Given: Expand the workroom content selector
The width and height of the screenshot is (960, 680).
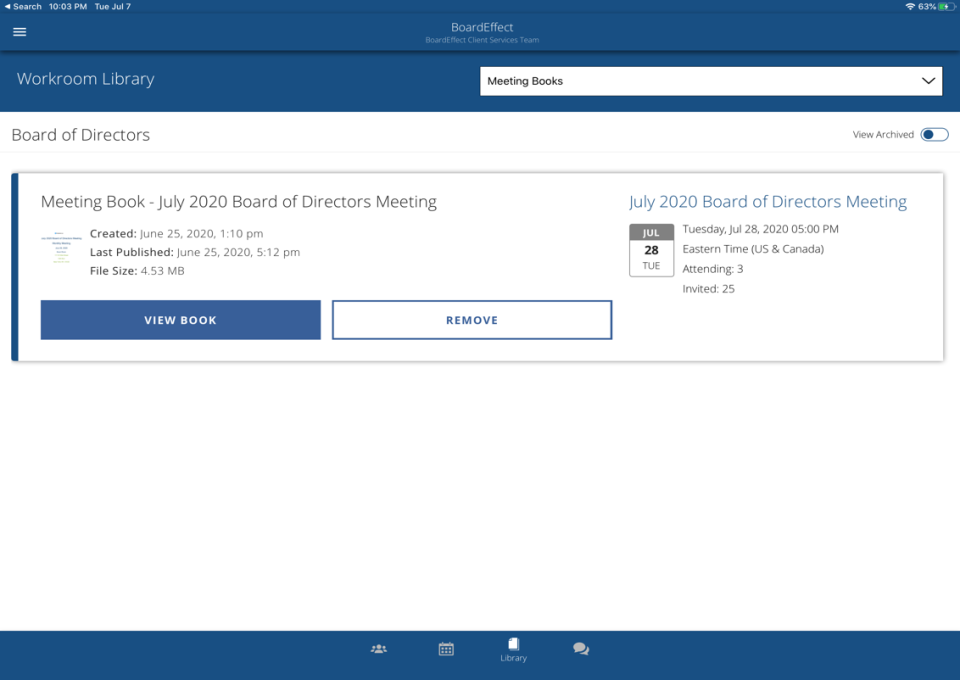Looking at the screenshot, I should click(711, 81).
